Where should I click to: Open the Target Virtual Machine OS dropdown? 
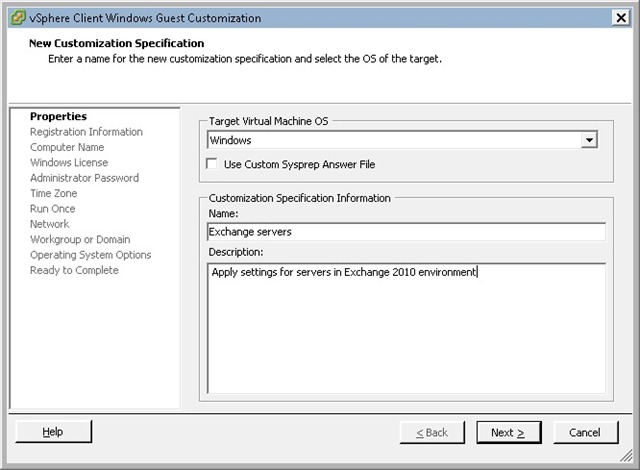point(589,141)
